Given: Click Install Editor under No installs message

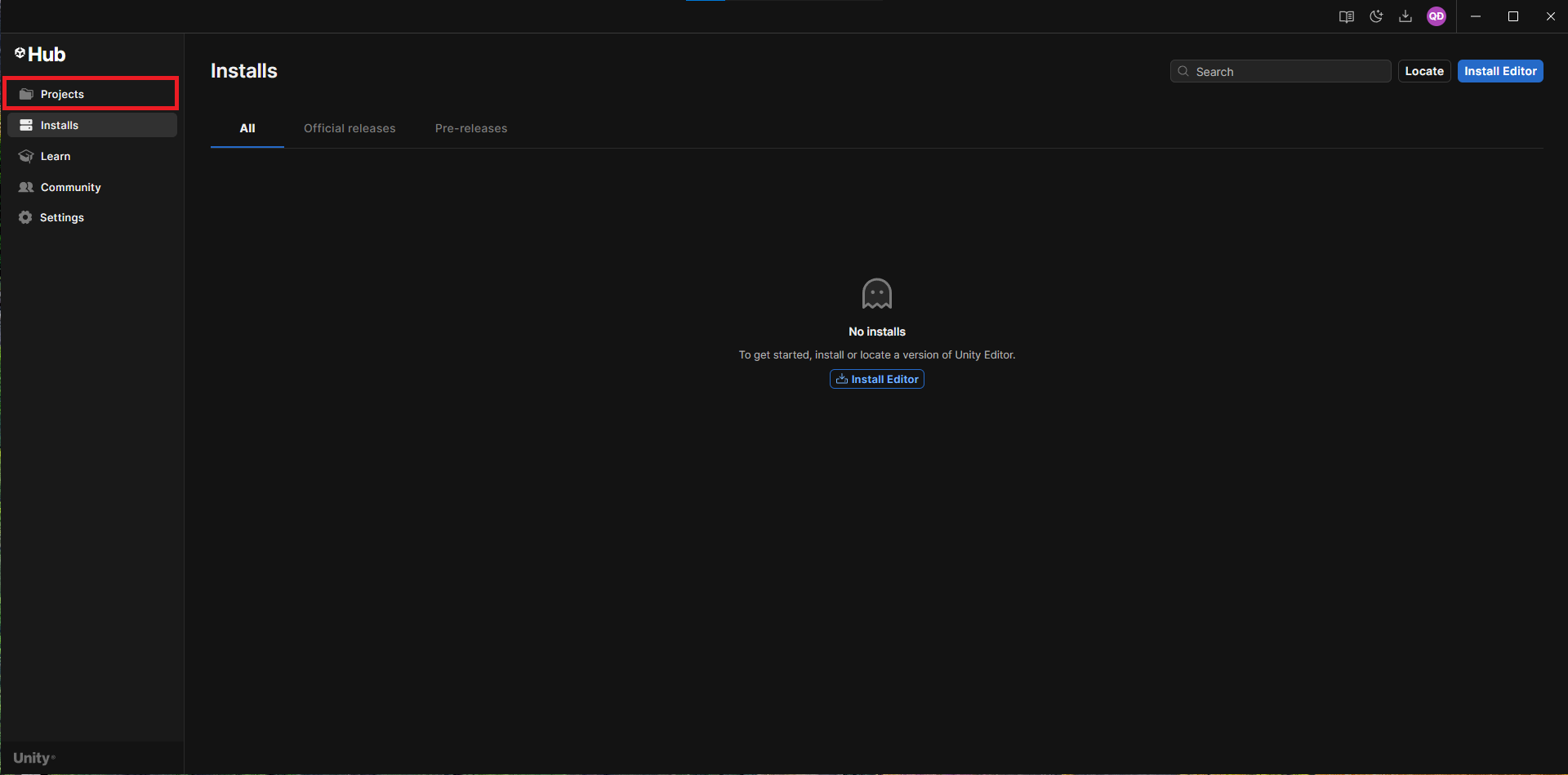Looking at the screenshot, I should click(876, 379).
